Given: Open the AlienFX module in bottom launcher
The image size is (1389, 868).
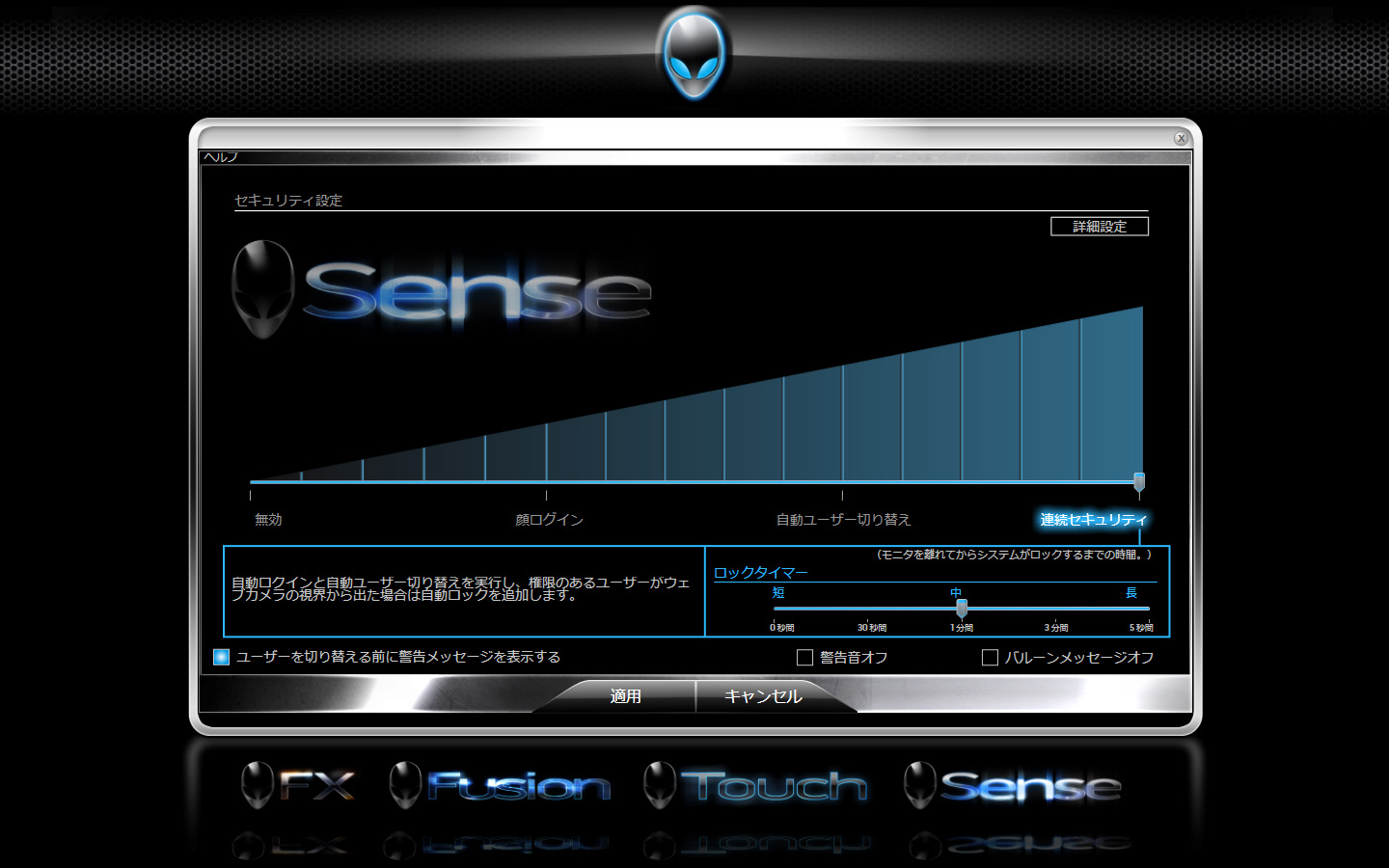Looking at the screenshot, I should 299,785.
